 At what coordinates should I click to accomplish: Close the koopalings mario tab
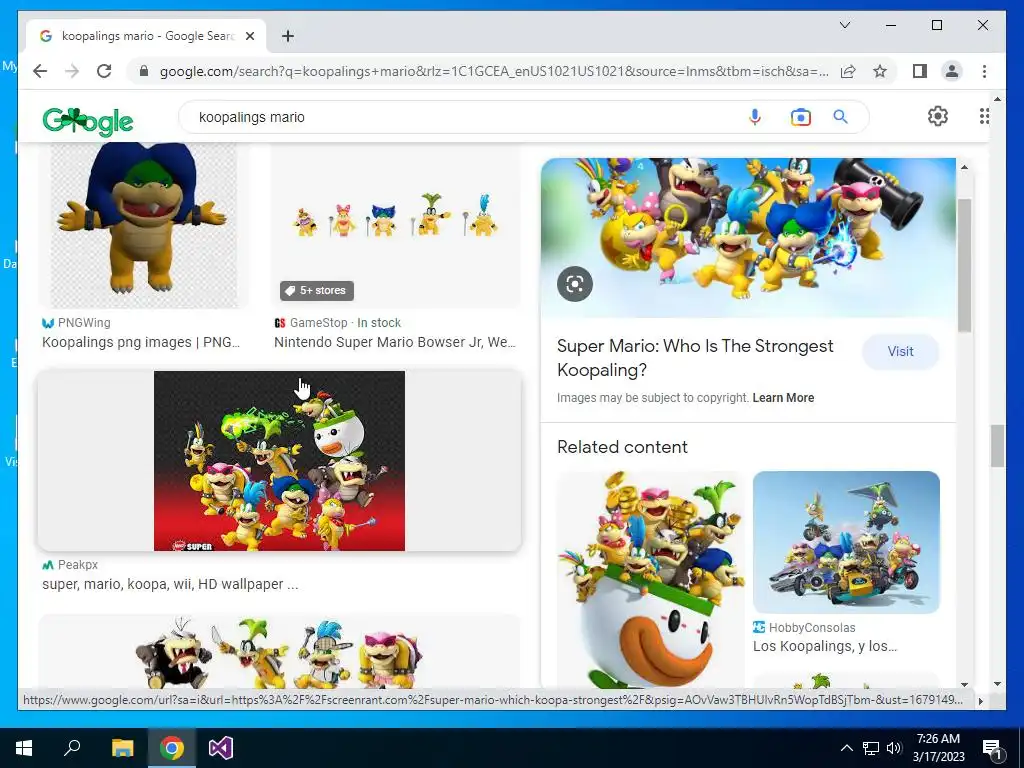(249, 36)
